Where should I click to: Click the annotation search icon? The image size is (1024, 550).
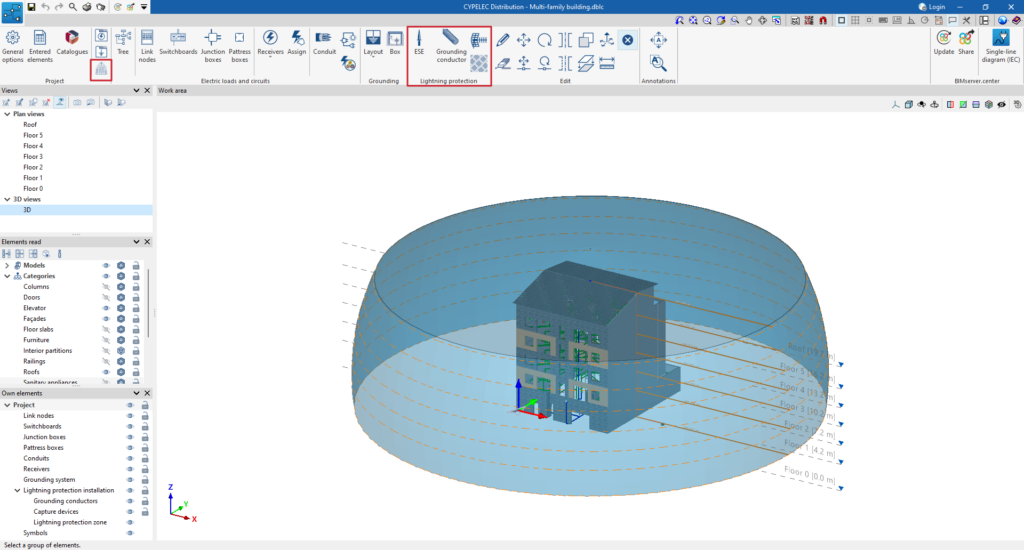point(658,63)
